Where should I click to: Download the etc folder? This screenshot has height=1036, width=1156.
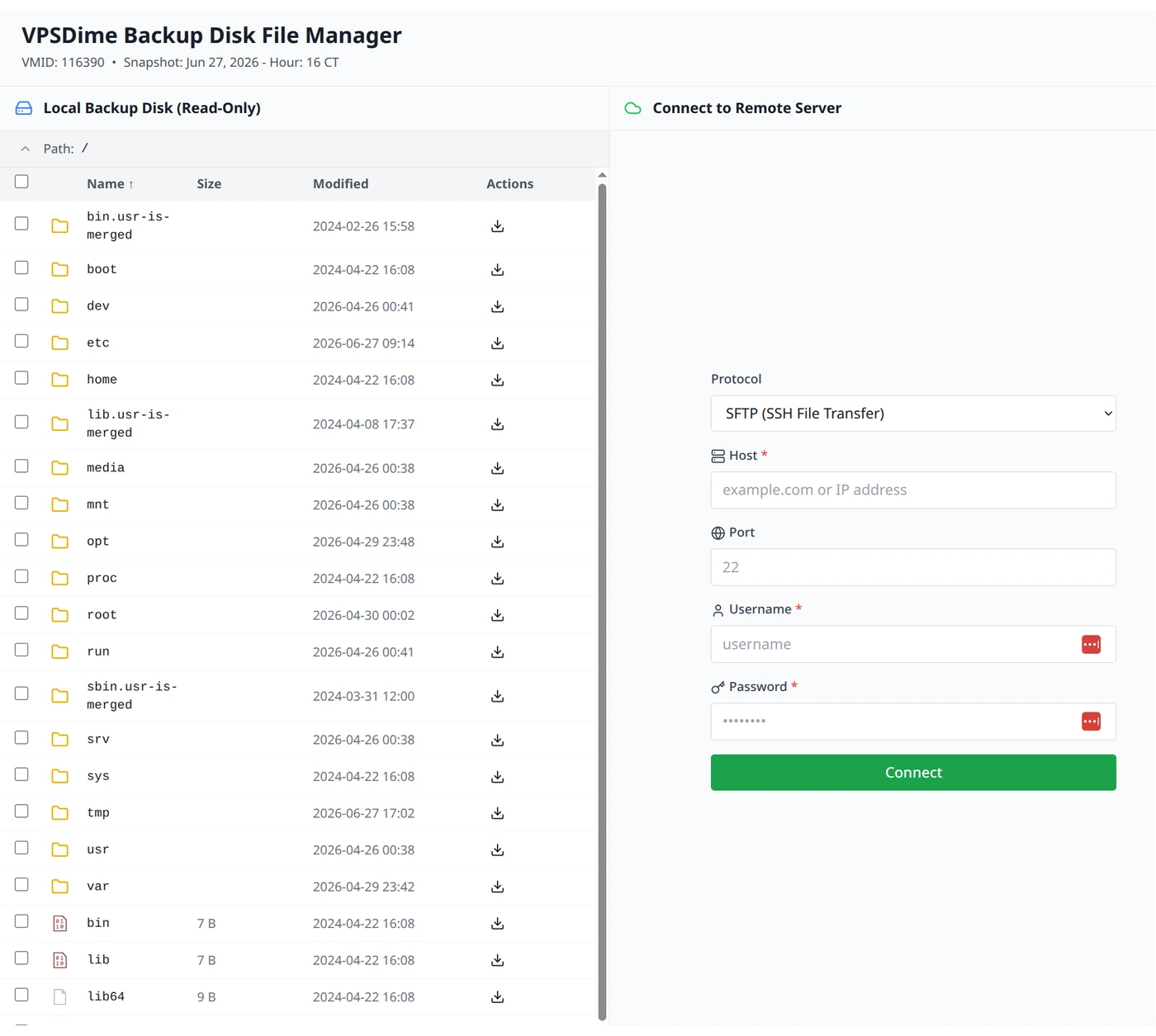point(497,343)
